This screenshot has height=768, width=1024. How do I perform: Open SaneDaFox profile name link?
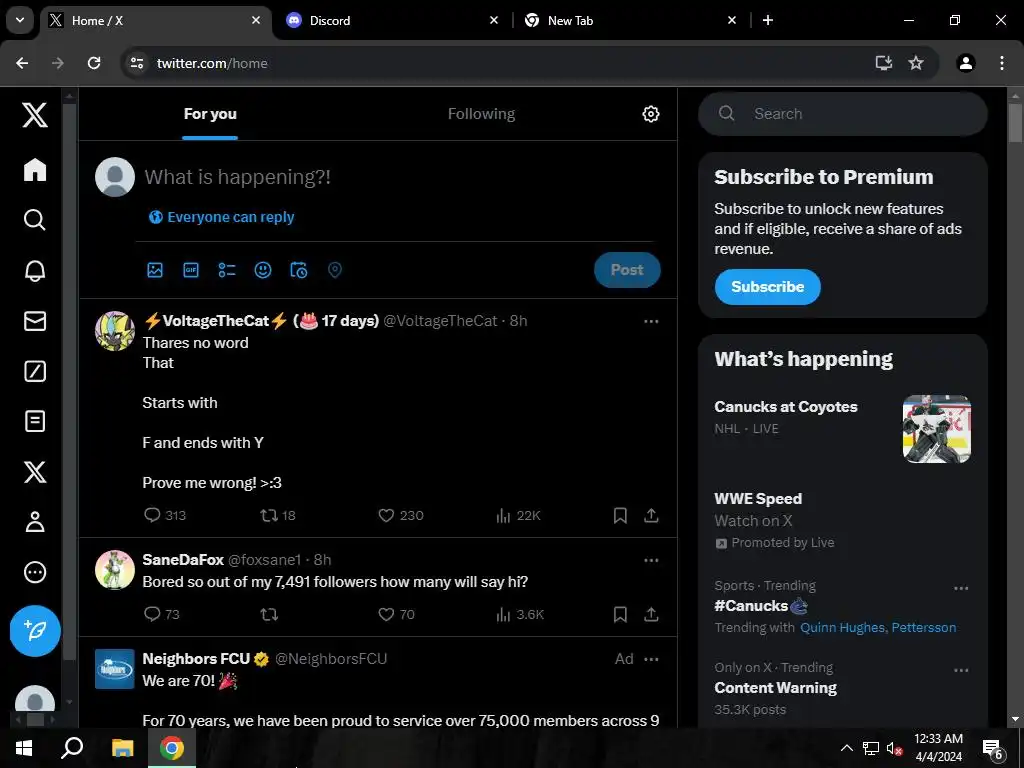(183, 560)
